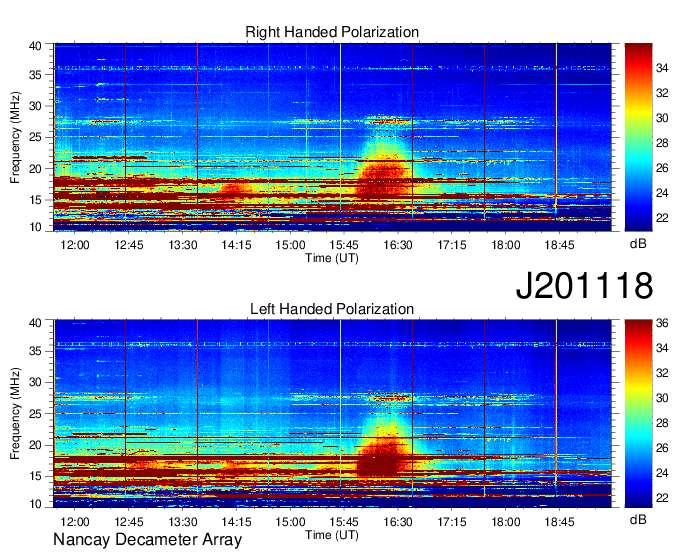Click the dark red burst near 16:15 in the lower spectrogram

click(x=377, y=462)
